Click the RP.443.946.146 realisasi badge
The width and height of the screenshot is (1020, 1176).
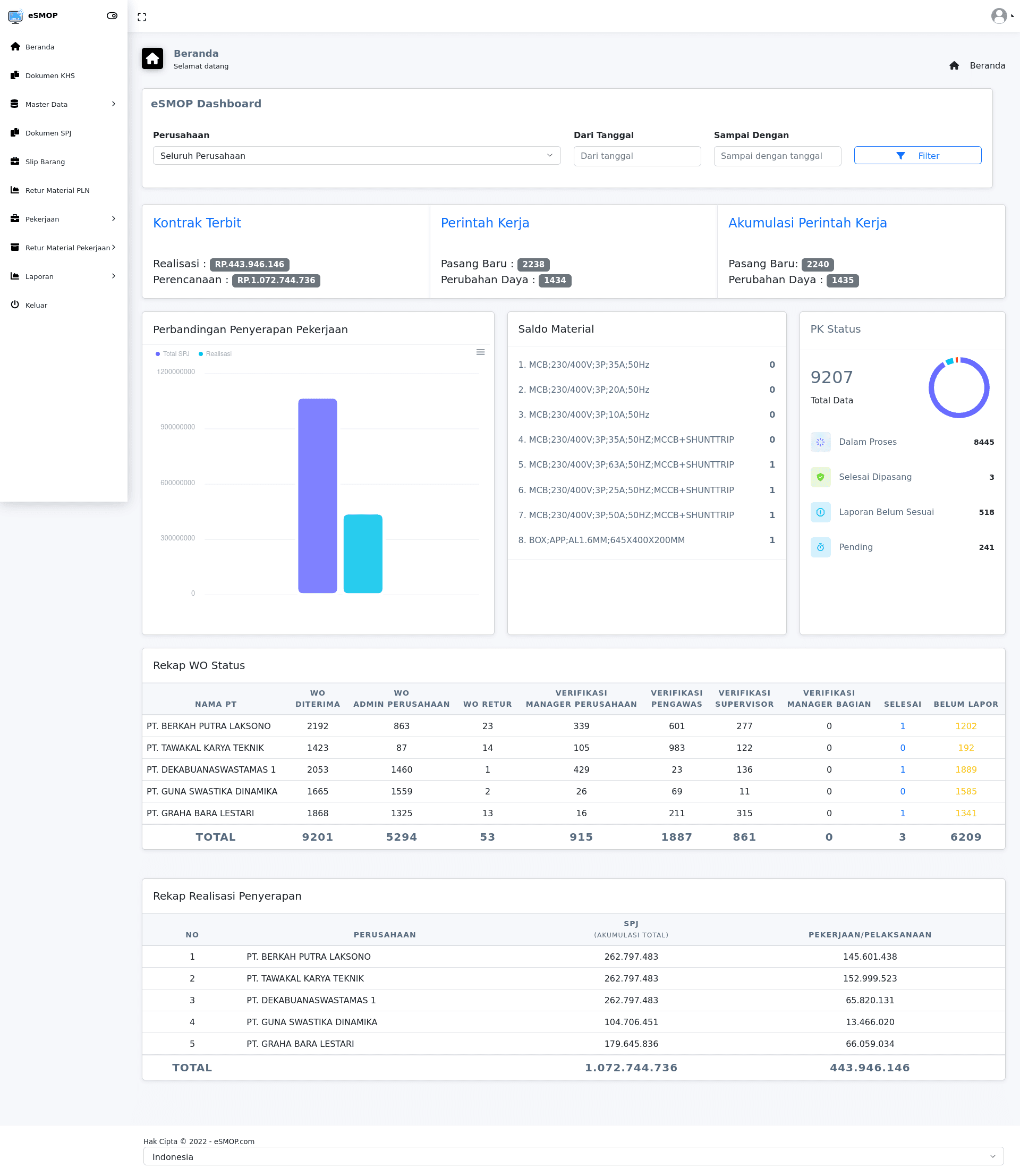(249, 264)
